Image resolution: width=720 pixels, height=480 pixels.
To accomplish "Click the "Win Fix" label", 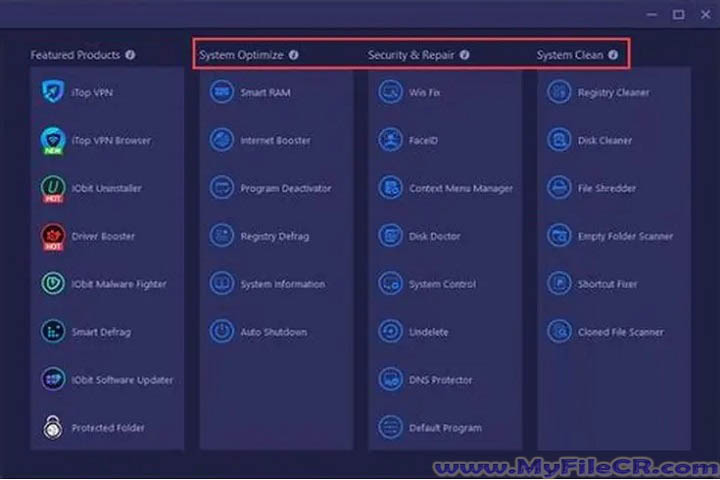I will point(424,92).
